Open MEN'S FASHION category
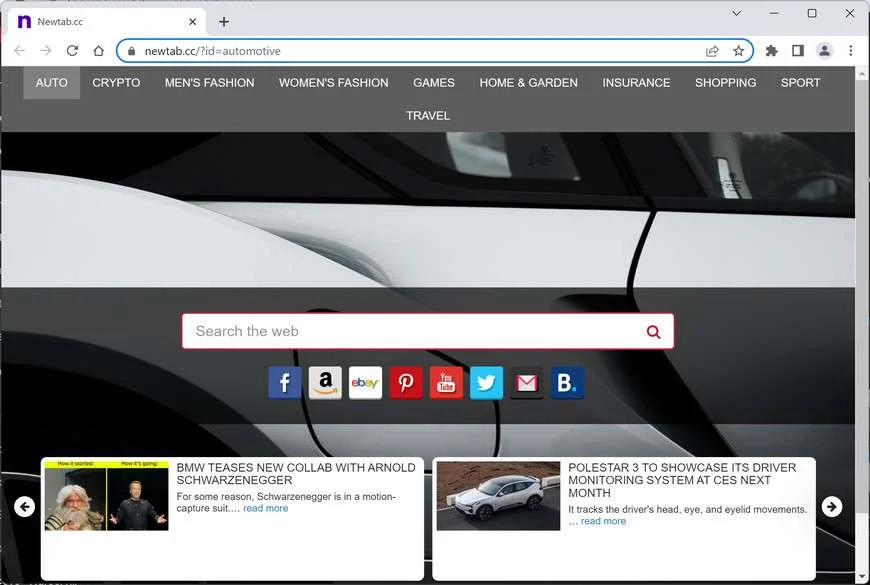 pyautogui.click(x=210, y=83)
